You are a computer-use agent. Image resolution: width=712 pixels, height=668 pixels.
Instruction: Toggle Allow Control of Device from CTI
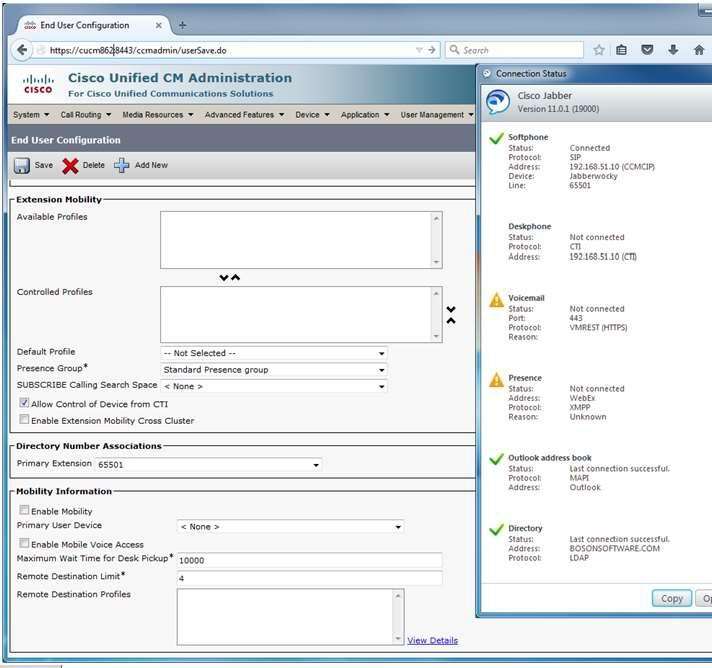[24, 403]
